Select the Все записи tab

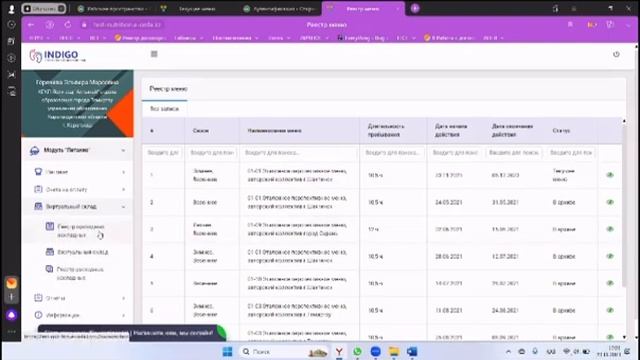coord(164,109)
